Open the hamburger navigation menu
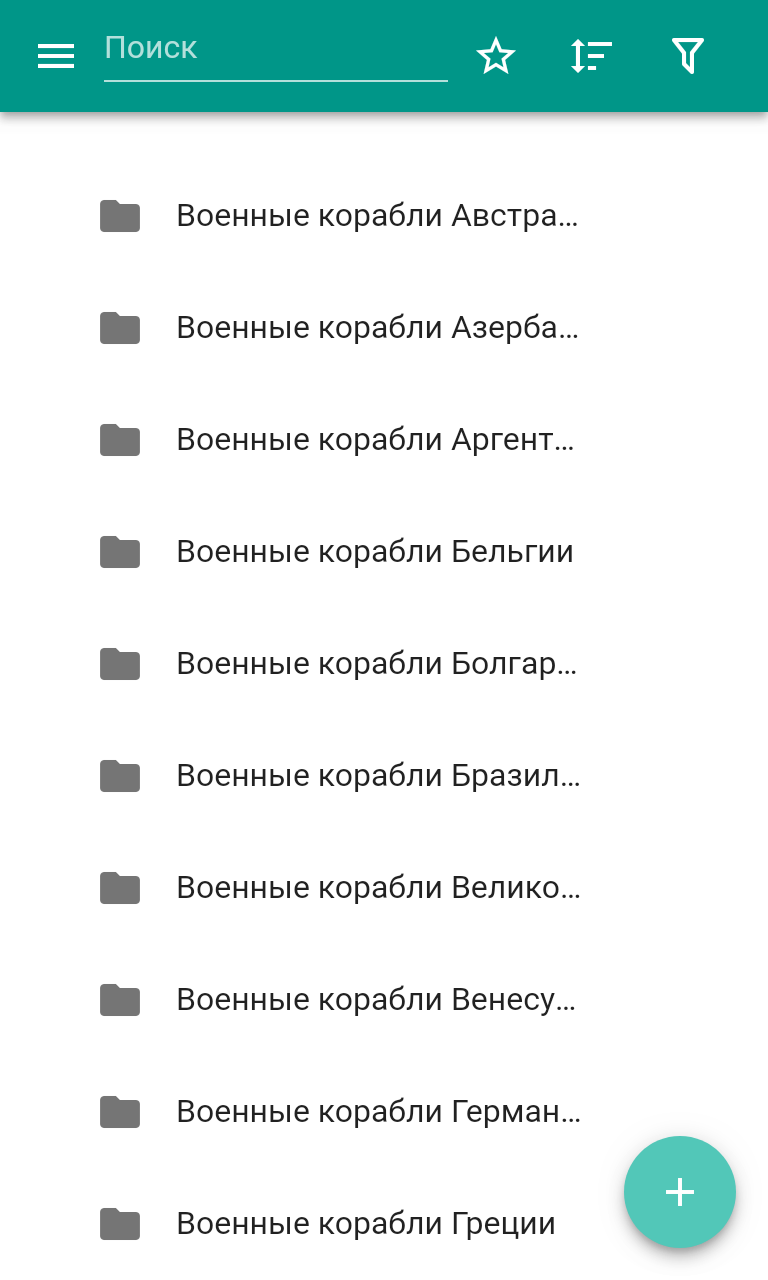The width and height of the screenshot is (768, 1280). (x=56, y=56)
